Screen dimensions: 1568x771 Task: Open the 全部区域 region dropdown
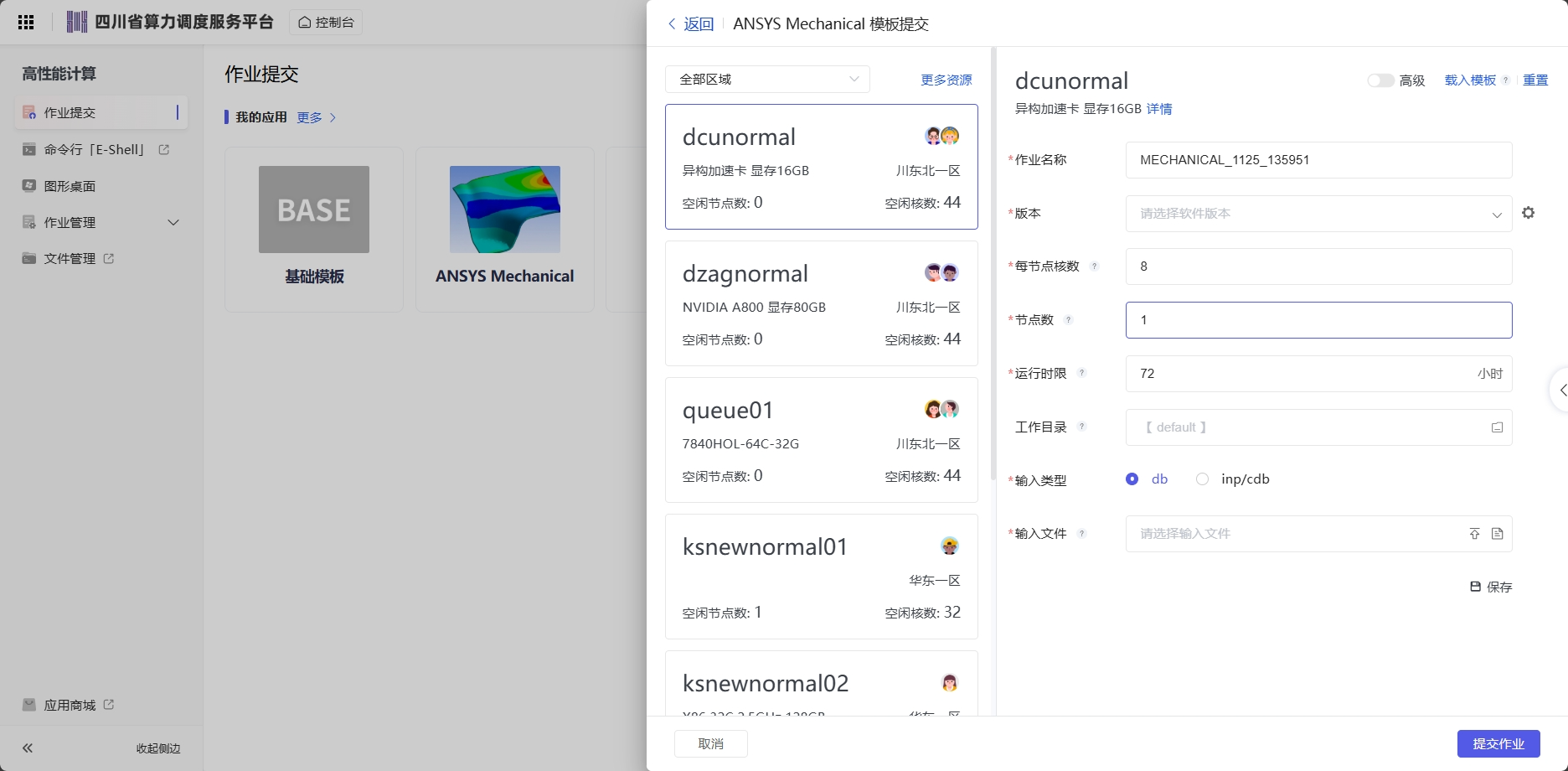[767, 79]
